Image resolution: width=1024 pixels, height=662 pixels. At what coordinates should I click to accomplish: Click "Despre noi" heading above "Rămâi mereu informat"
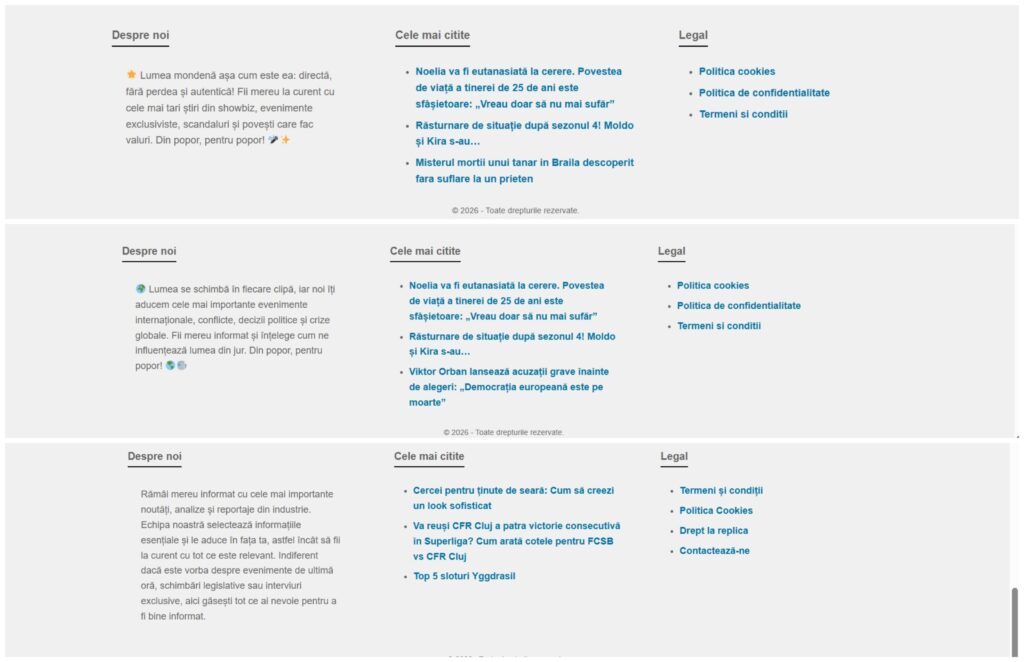tap(154, 457)
